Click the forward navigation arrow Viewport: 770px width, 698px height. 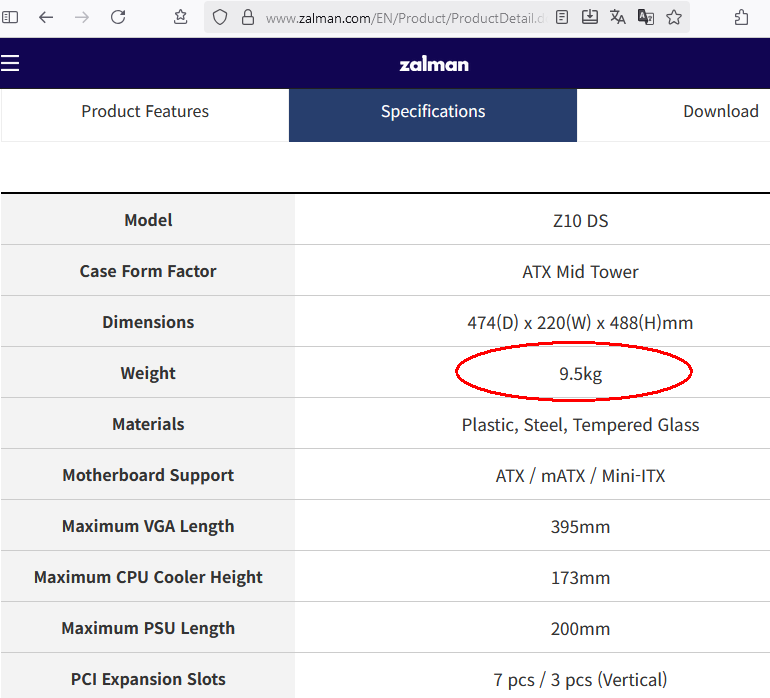click(x=82, y=17)
